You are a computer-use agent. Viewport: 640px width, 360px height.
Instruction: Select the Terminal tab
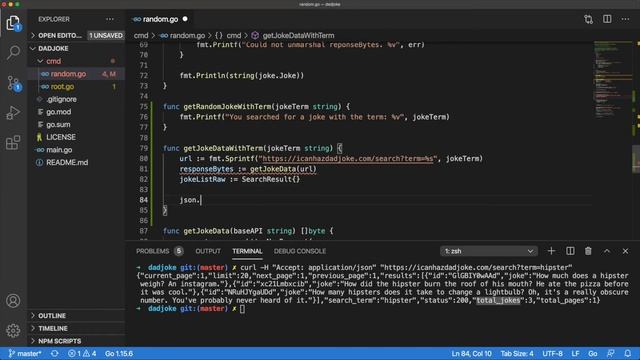pyautogui.click(x=247, y=251)
